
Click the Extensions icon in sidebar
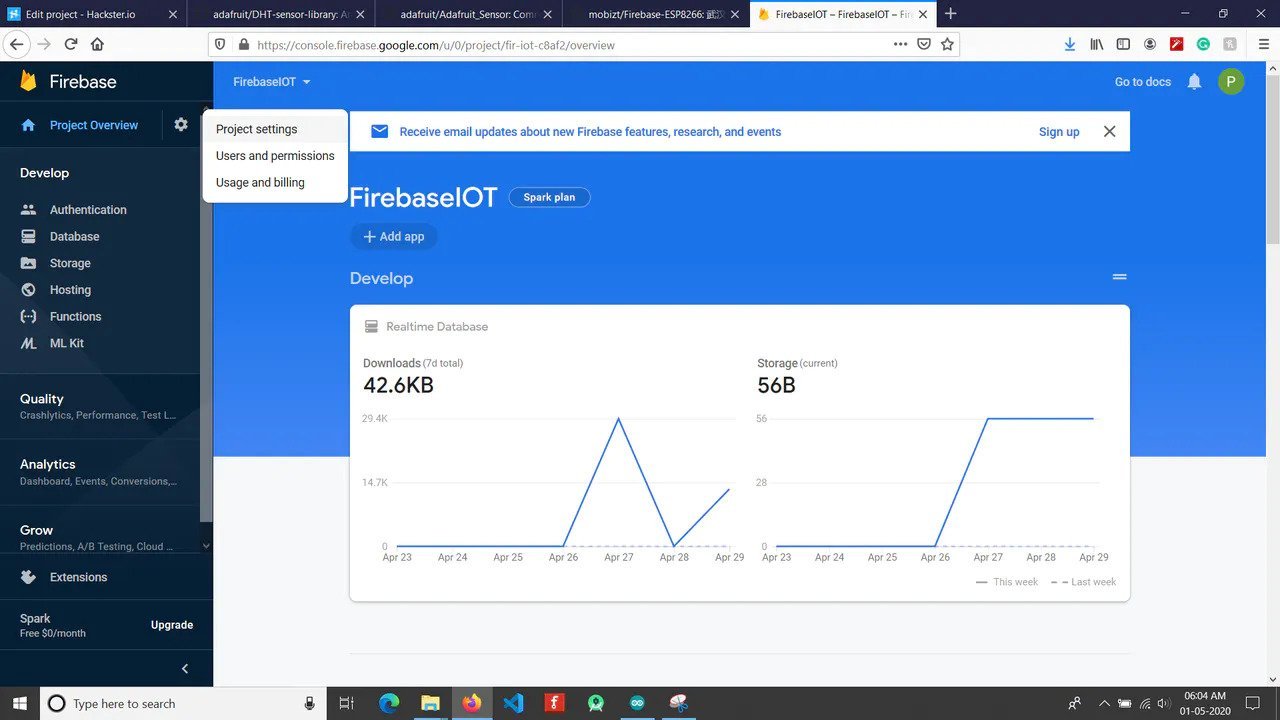(29, 577)
